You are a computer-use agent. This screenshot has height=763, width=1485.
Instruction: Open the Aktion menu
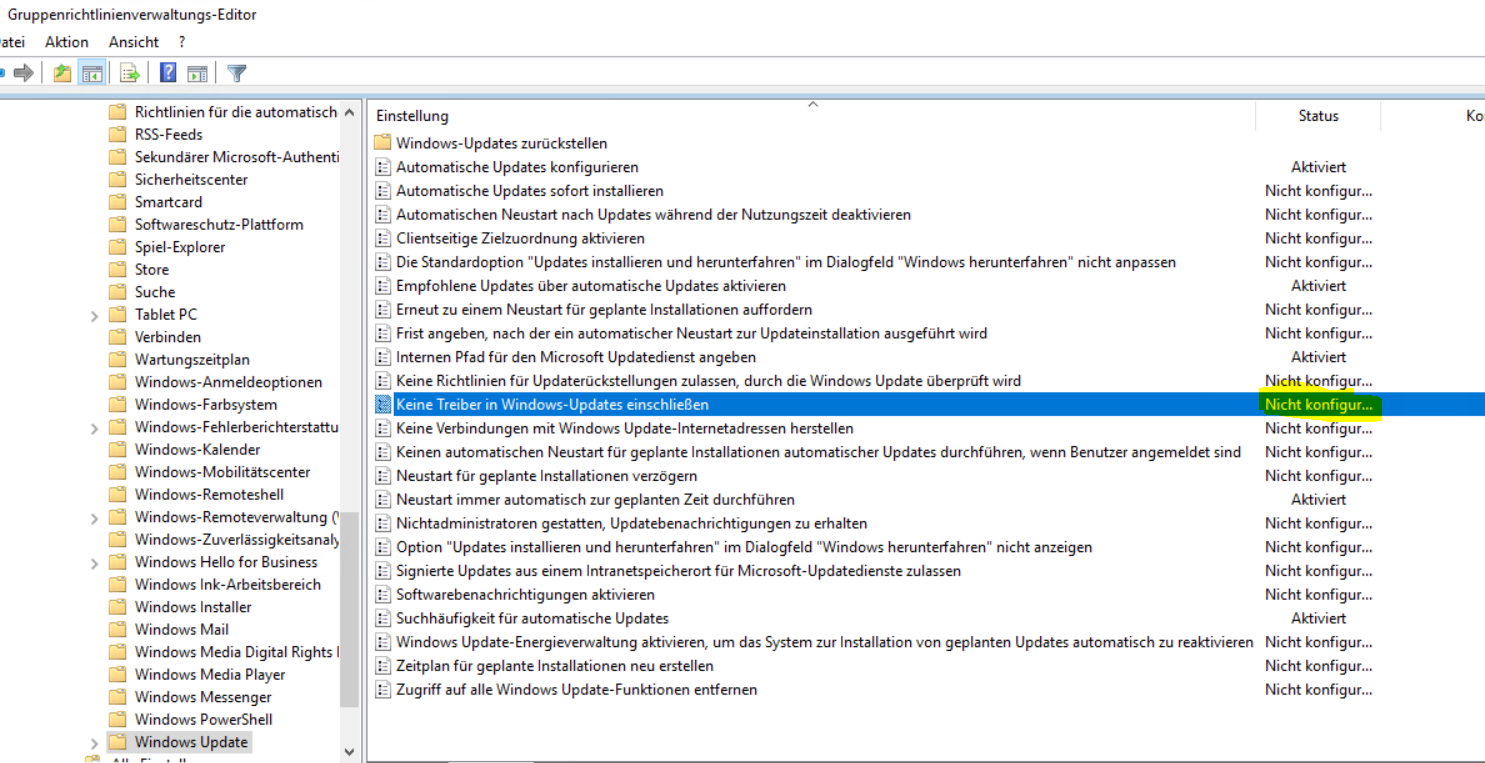(67, 42)
